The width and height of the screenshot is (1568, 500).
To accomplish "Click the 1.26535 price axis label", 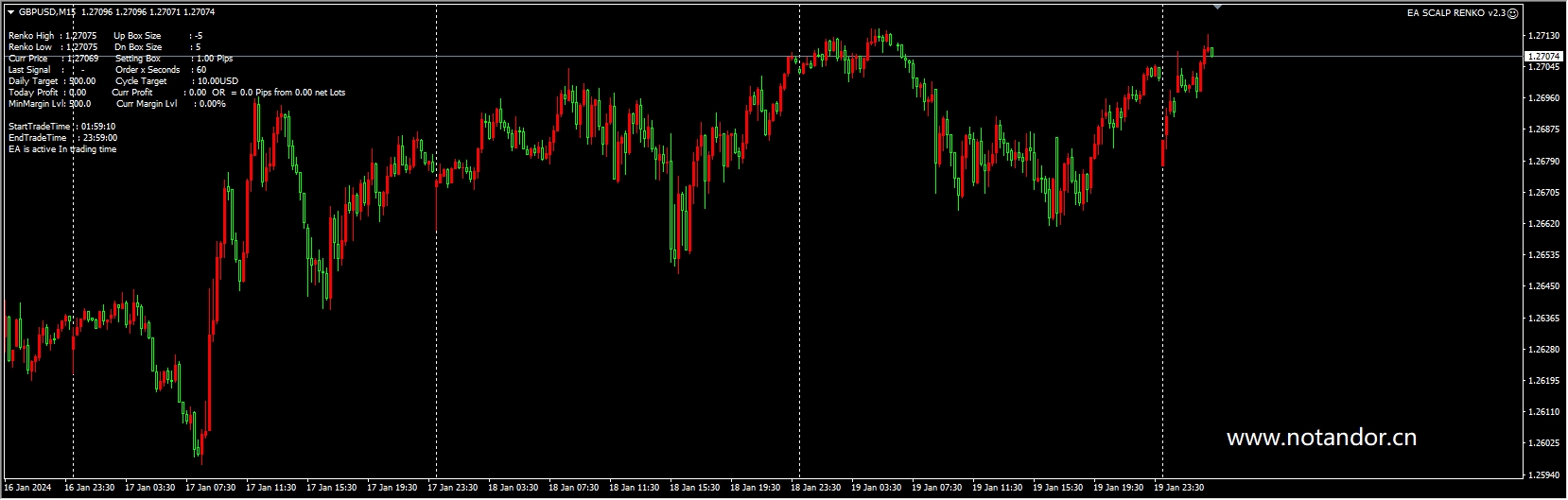I will point(1543,255).
